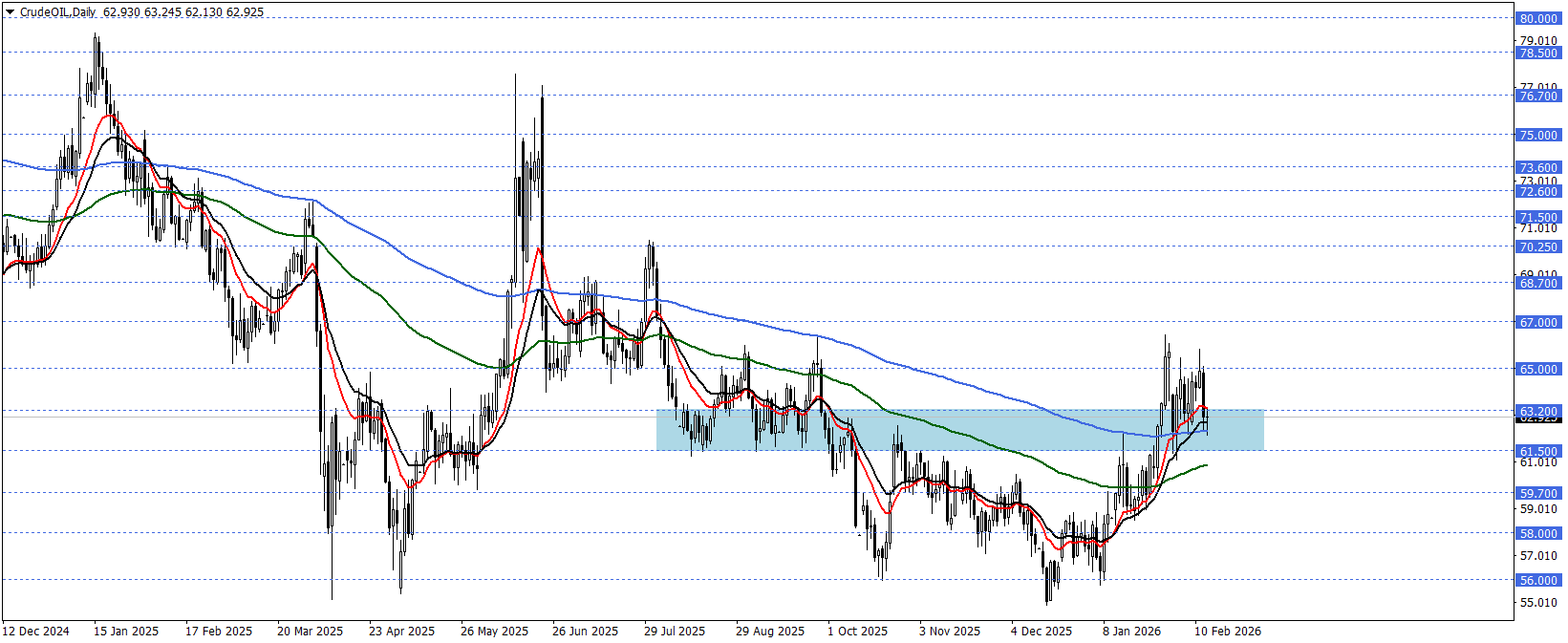Click the 65.000 level price label
Viewport: 1568px width, 643px height.
[x=1538, y=369]
